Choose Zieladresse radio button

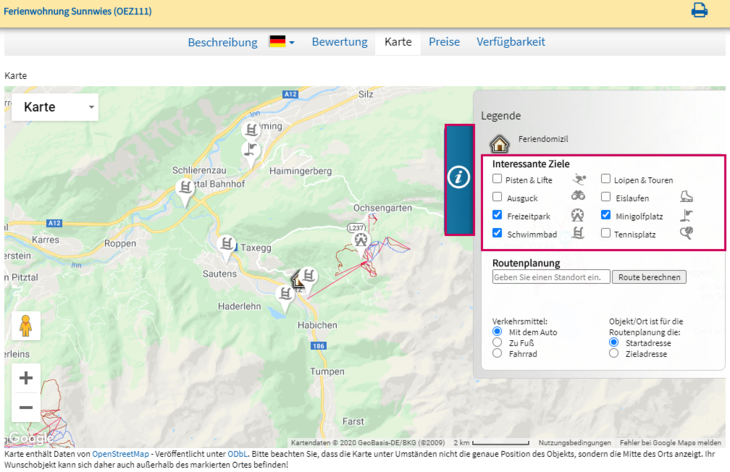pyautogui.click(x=614, y=353)
